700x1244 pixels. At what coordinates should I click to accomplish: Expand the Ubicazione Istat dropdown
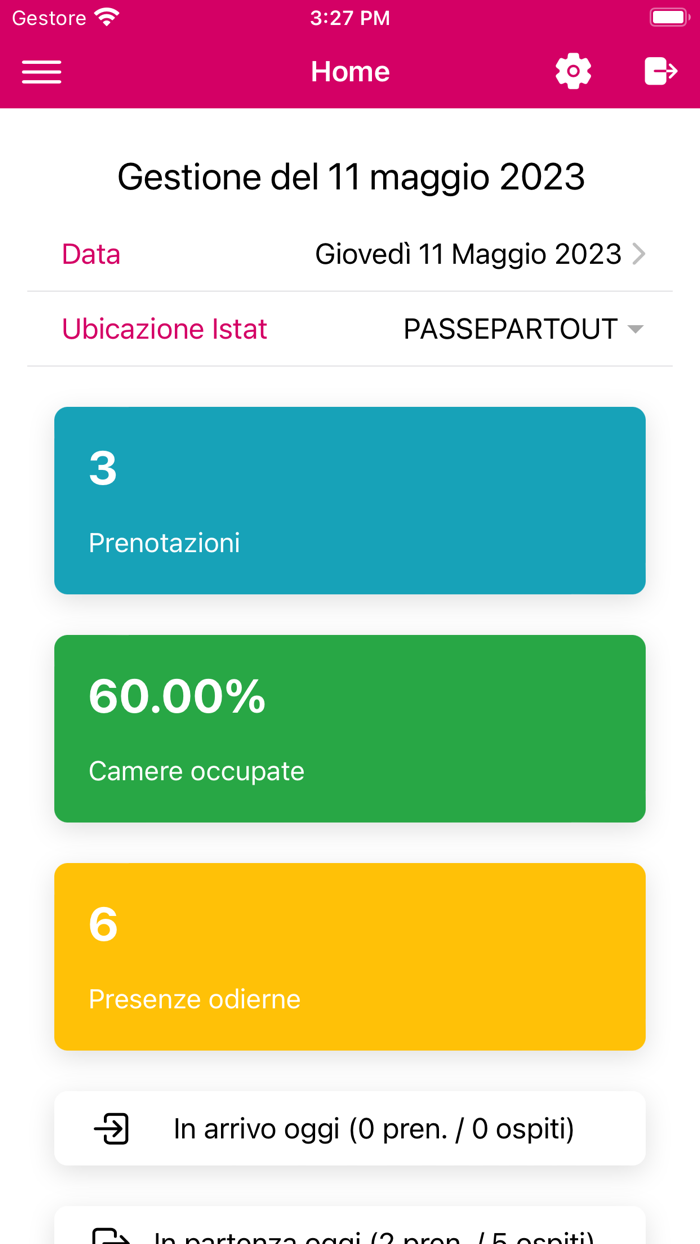(x=638, y=328)
